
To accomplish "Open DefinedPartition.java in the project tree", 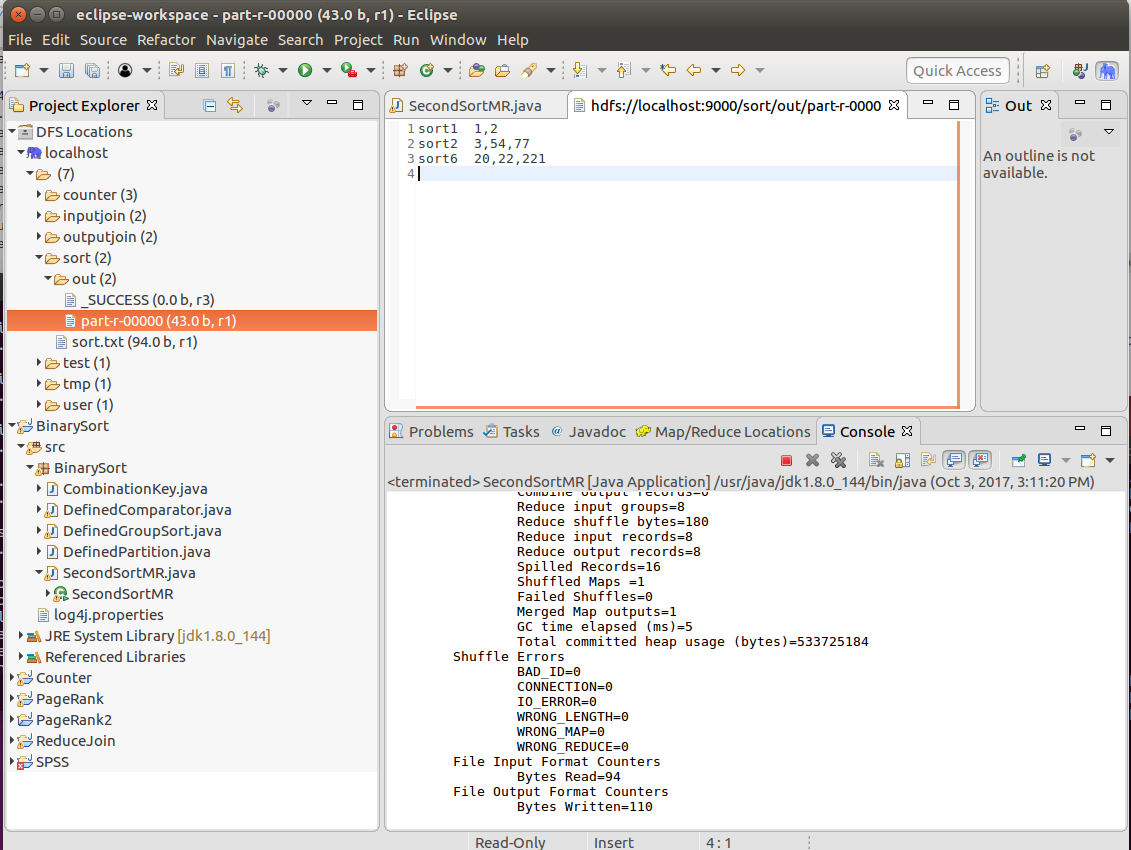I will (136, 552).
